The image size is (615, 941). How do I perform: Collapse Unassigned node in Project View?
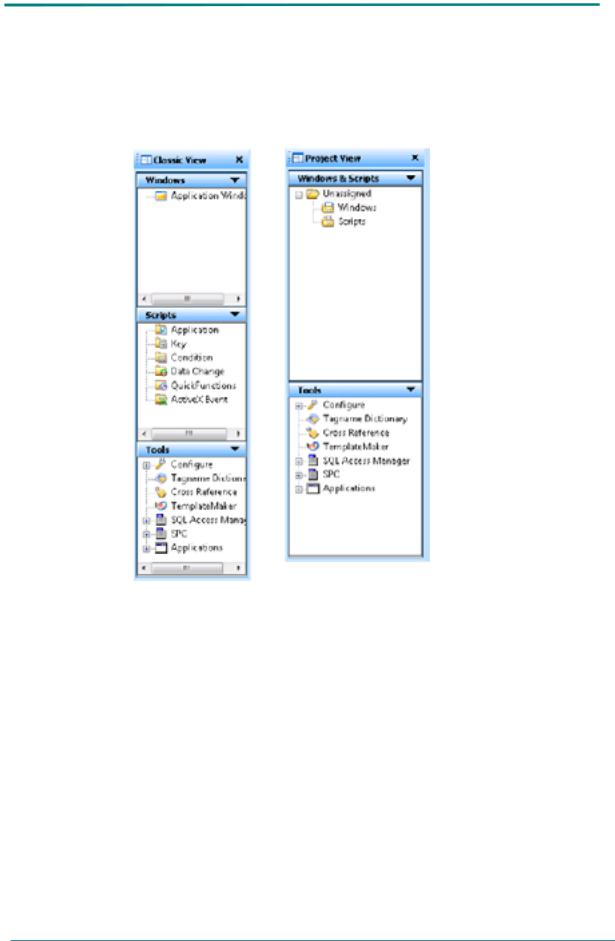tap(298, 194)
